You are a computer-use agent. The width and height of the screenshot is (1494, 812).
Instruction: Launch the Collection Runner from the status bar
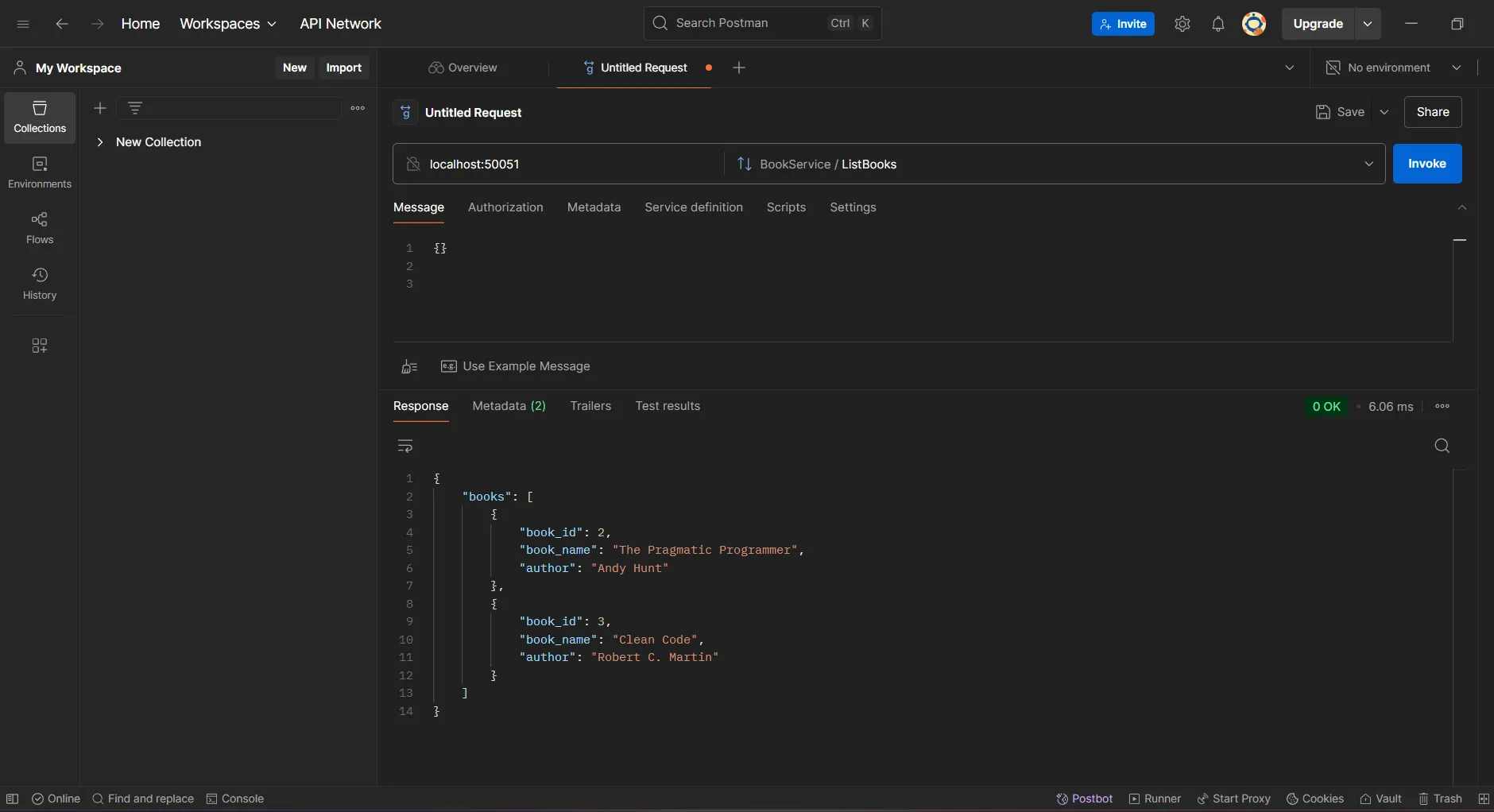1155,799
